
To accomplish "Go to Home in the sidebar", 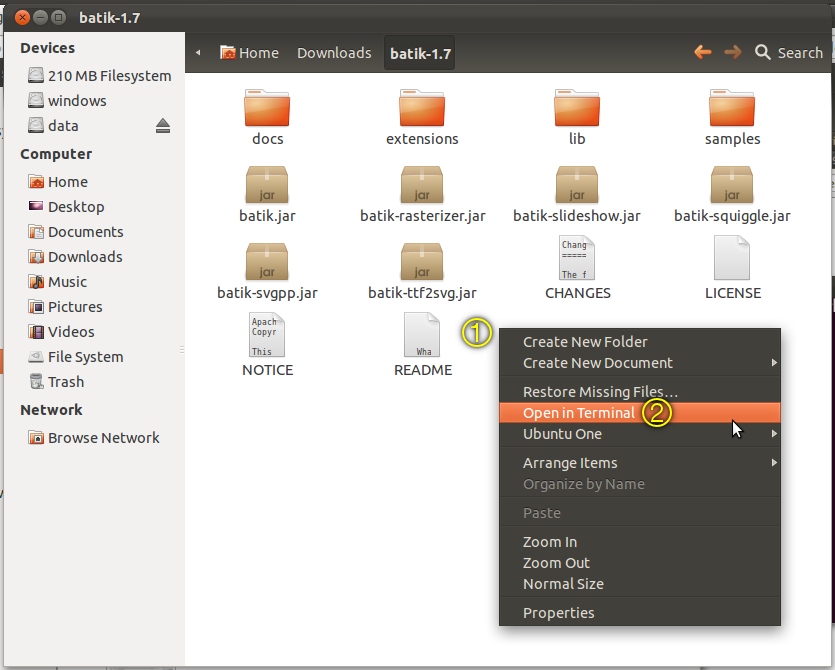I will click(58, 182).
